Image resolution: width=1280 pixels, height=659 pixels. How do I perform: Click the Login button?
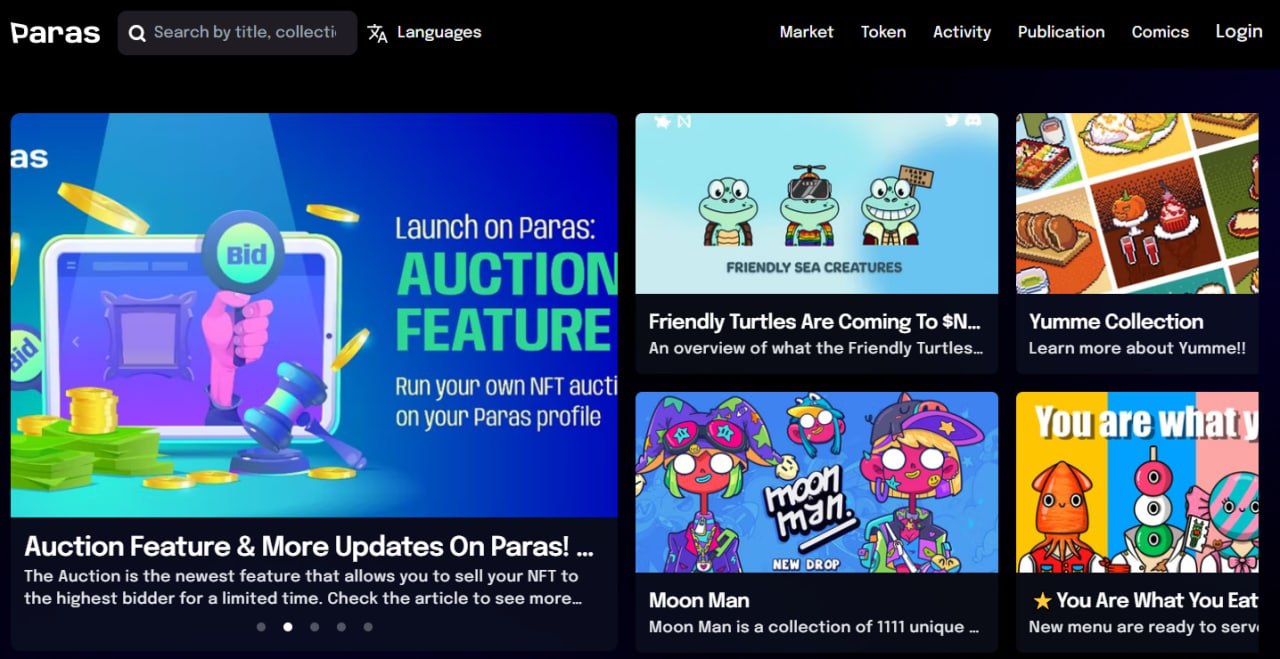click(1239, 31)
